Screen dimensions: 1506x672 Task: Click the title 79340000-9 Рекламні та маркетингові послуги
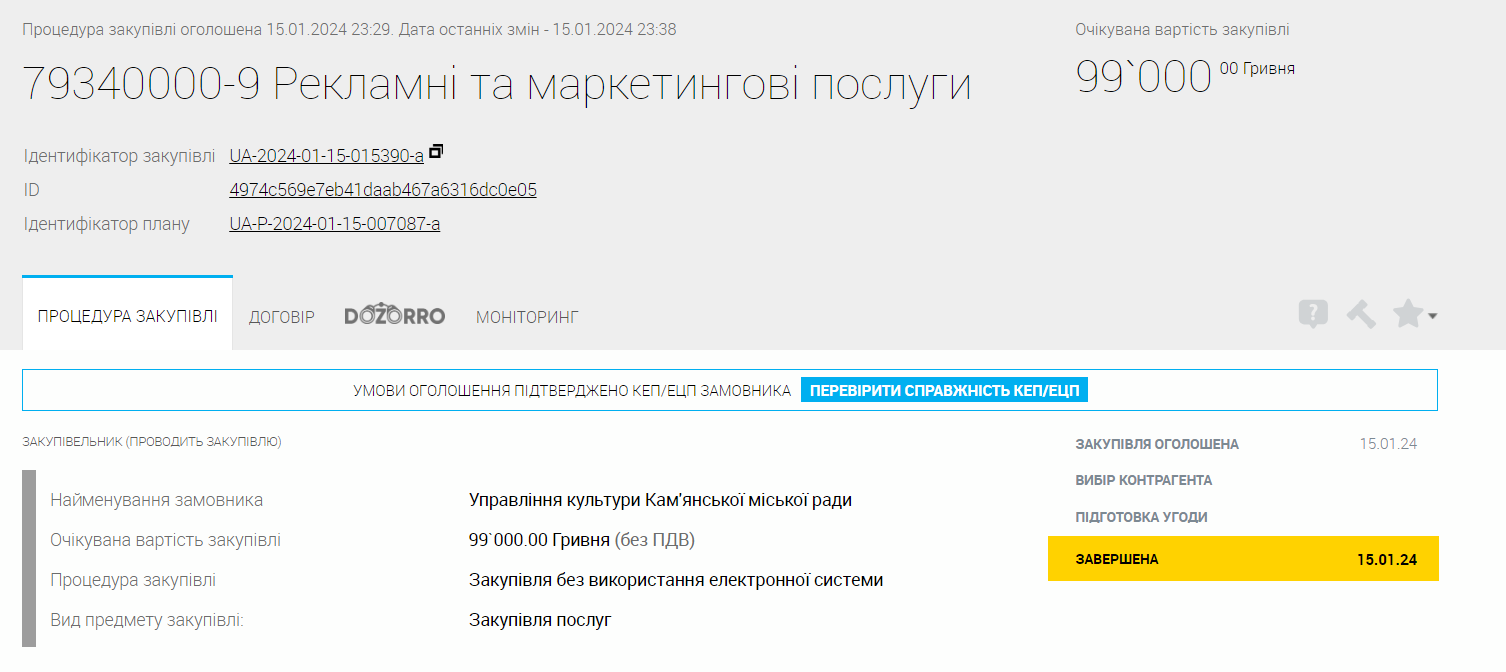(x=496, y=84)
